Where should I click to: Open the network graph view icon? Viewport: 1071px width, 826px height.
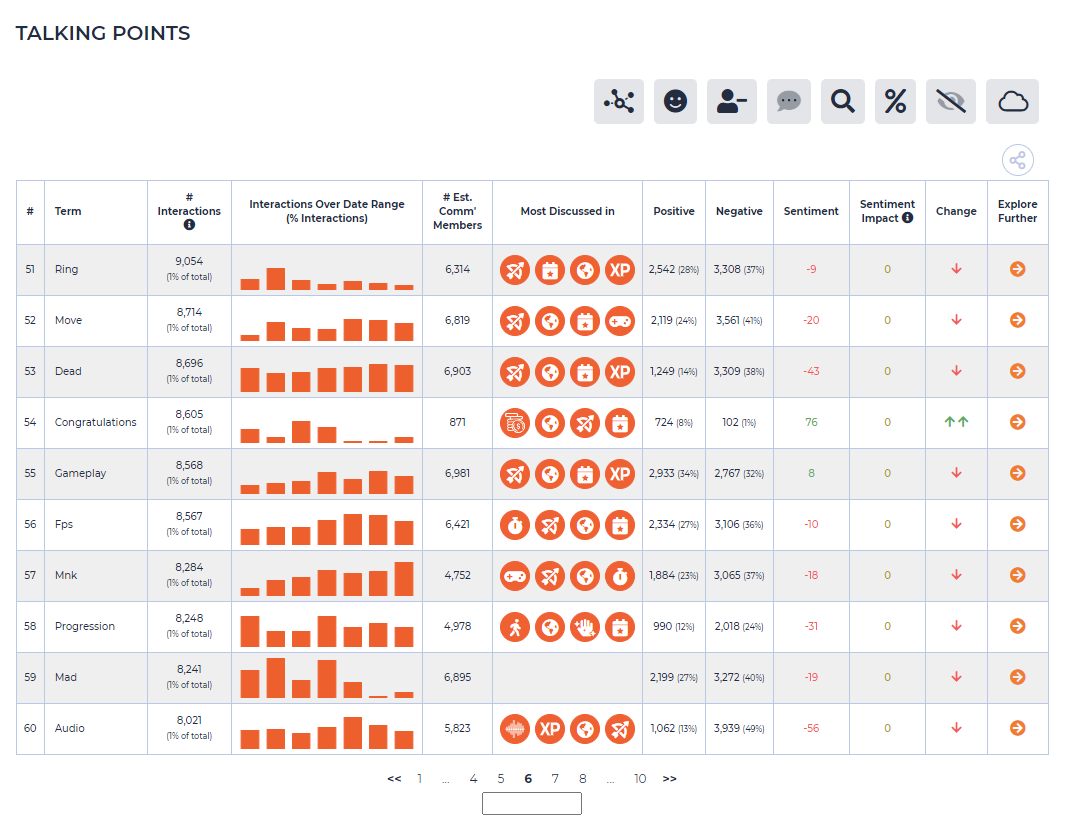[x=618, y=101]
